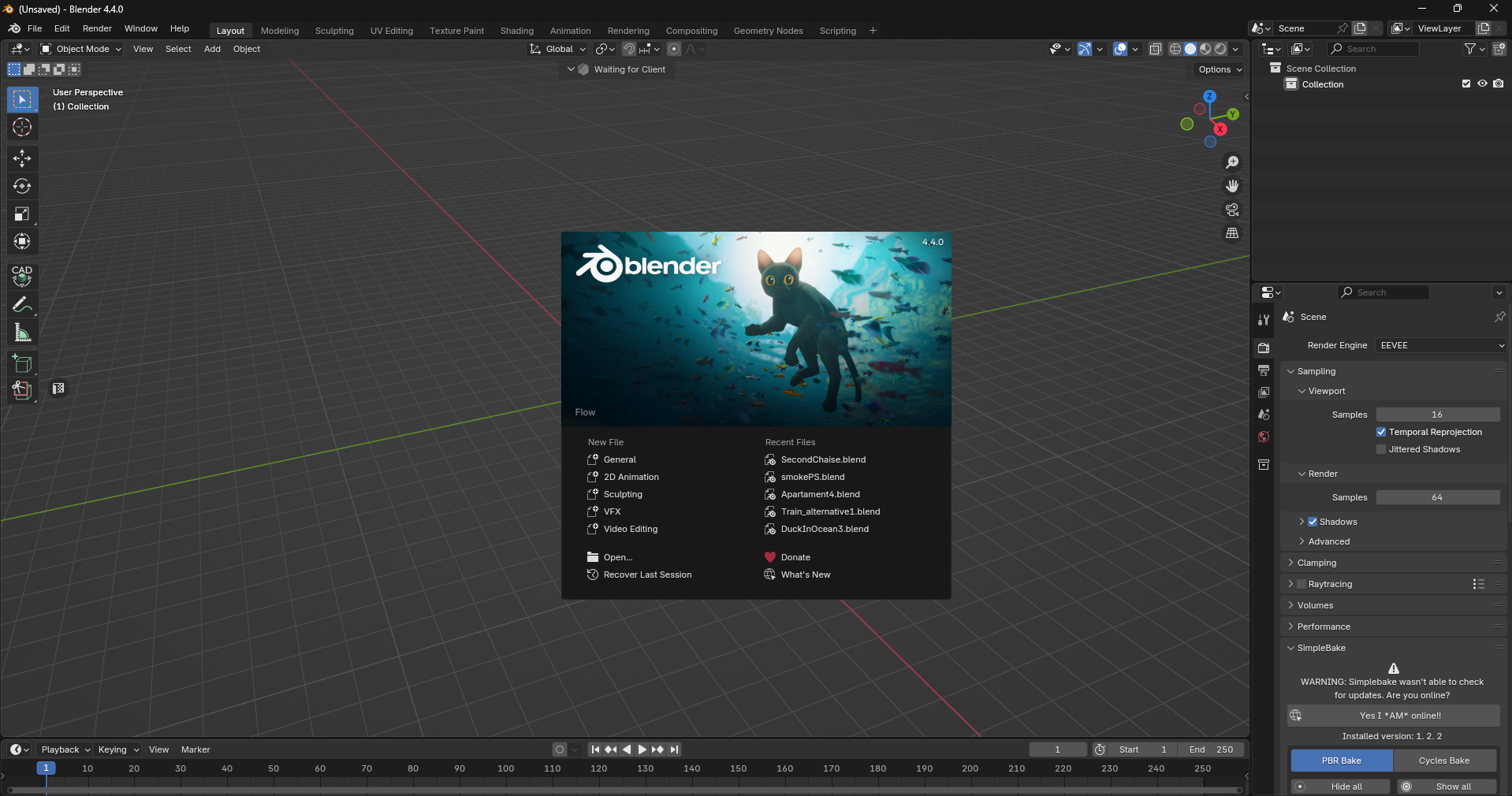This screenshot has width=1512, height=796.
Task: Switch perspective/orthographic grid icon
Action: tap(1232, 233)
